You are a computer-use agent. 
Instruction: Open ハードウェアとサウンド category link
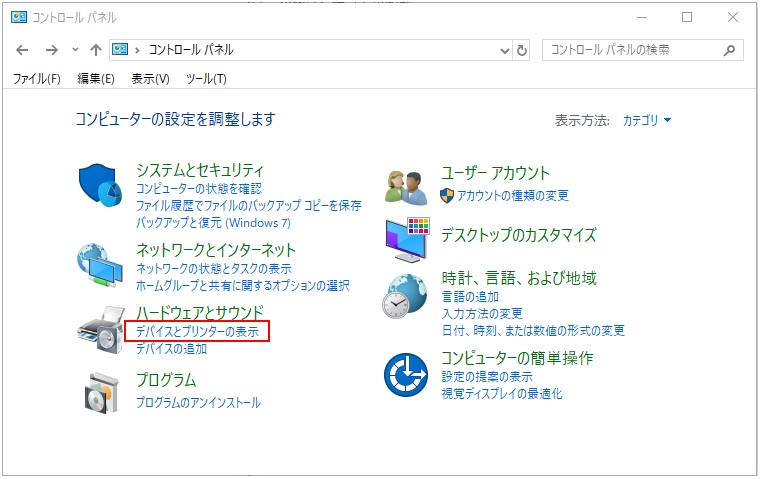tap(199, 312)
